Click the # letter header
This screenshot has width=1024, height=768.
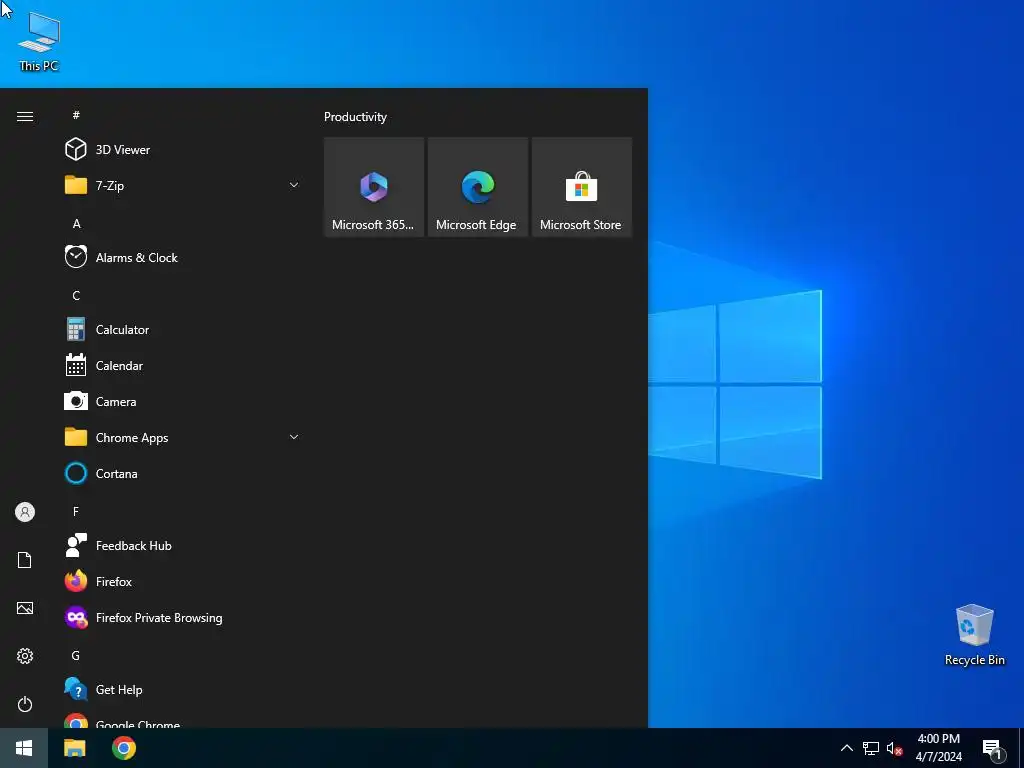(x=76, y=115)
